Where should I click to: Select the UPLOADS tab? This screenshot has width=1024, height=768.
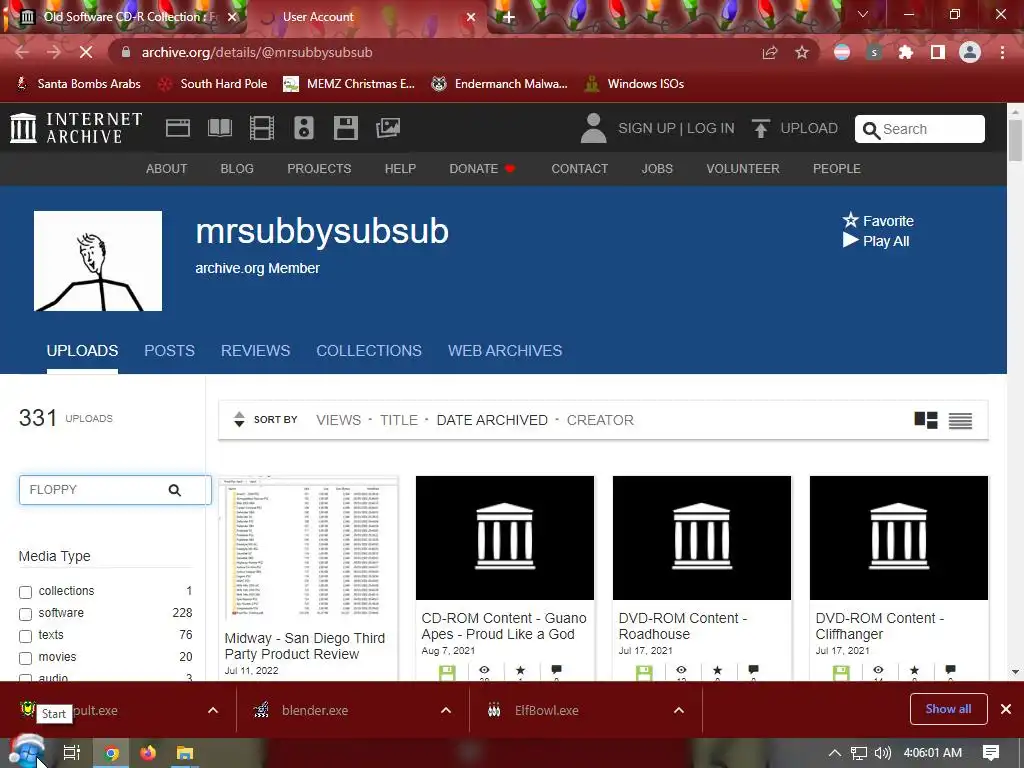point(82,351)
